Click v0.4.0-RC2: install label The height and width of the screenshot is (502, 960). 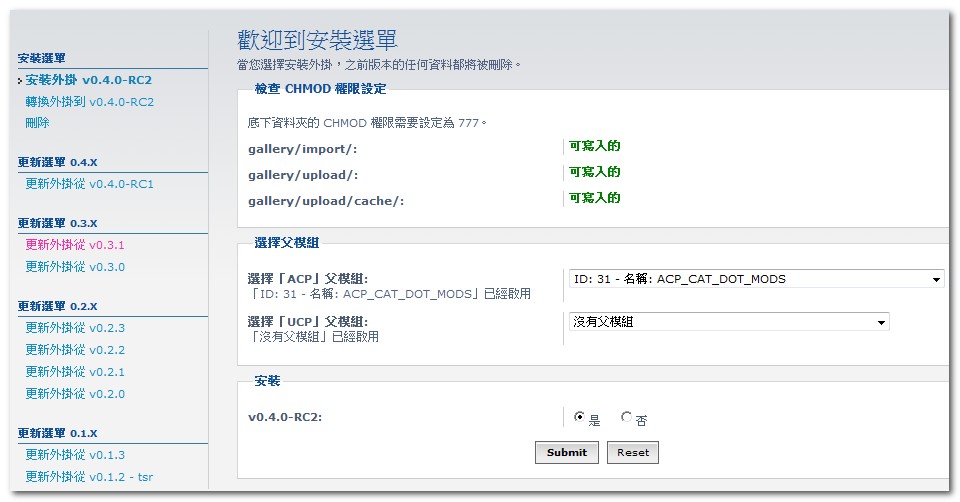(285, 418)
